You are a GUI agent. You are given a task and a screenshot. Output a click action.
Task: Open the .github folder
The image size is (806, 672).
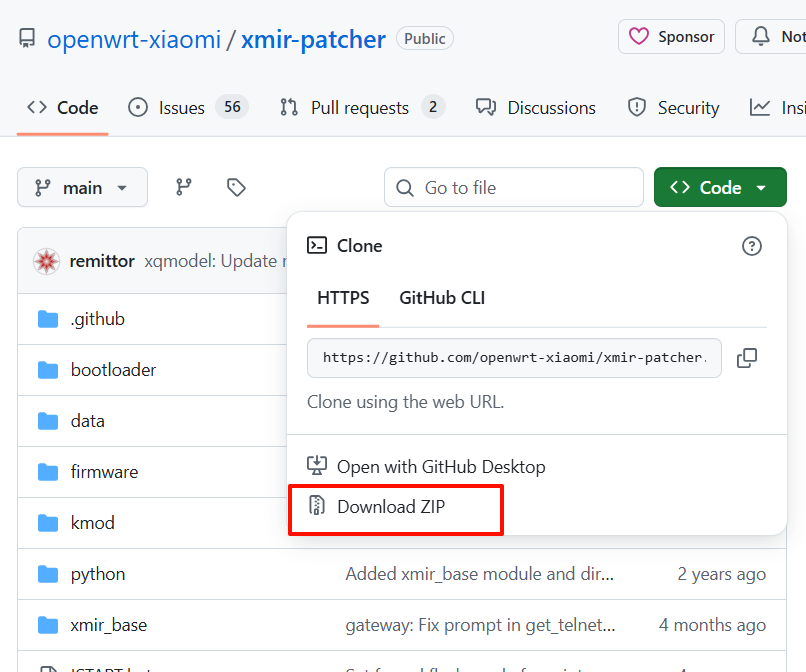[x=97, y=319]
